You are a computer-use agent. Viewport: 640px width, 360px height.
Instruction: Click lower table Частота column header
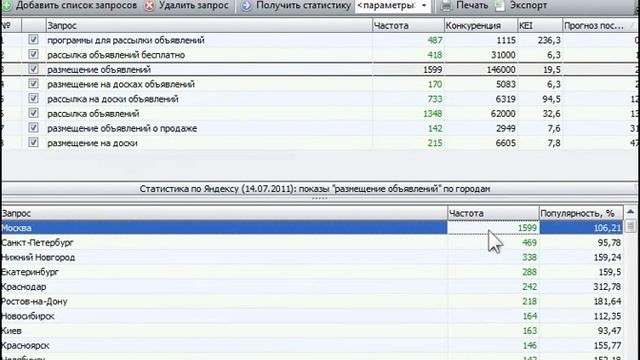[x=493, y=213]
